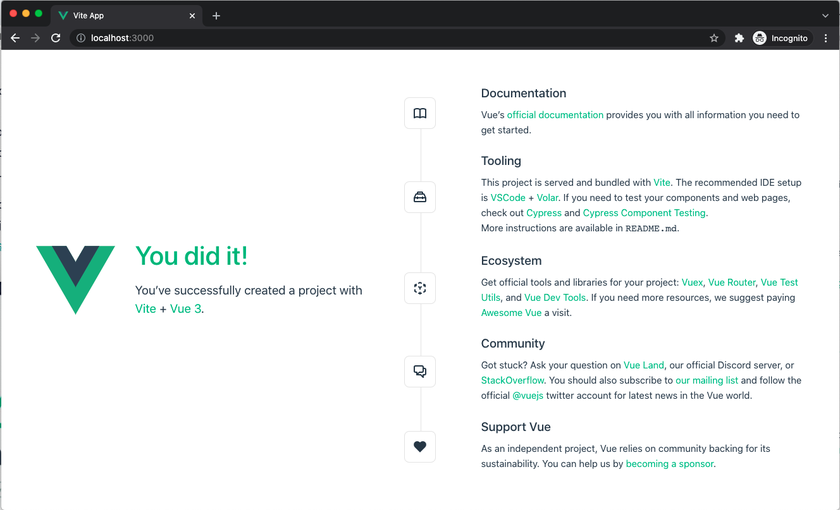This screenshot has width=840, height=510.
Task: Open the Awesome Vue link
Action: (511, 313)
